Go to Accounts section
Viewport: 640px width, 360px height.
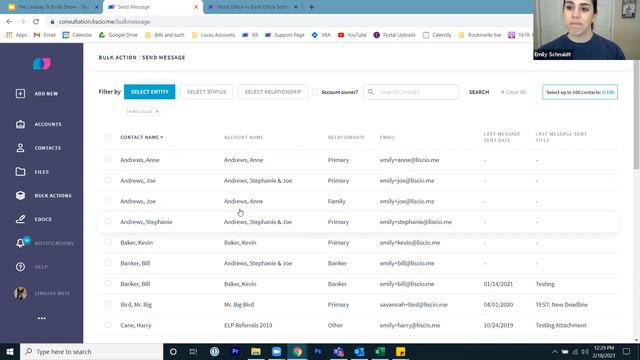click(39, 124)
